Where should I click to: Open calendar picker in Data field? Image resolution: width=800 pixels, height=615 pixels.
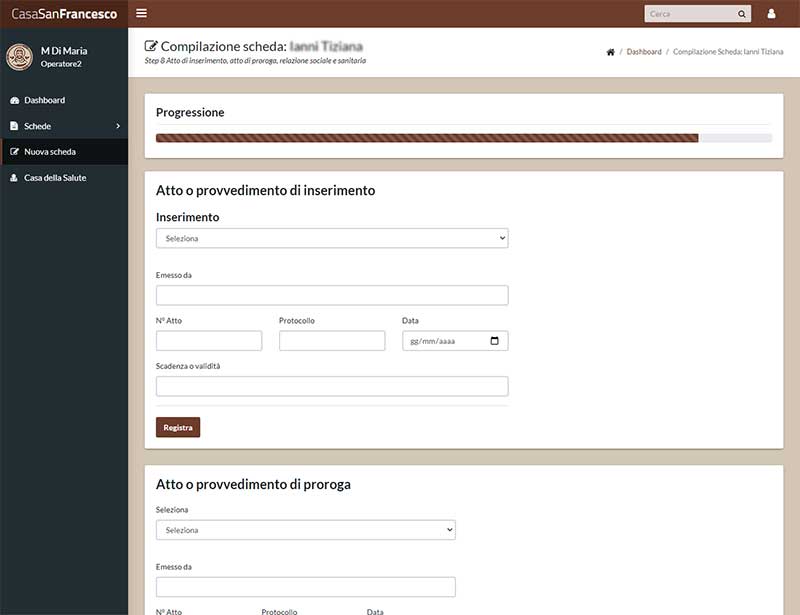[494, 340]
